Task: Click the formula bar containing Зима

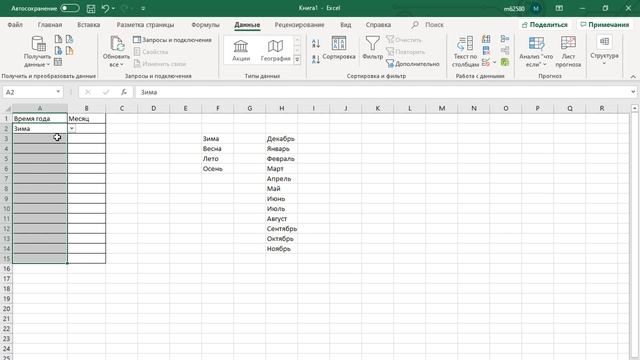Action: pos(382,92)
